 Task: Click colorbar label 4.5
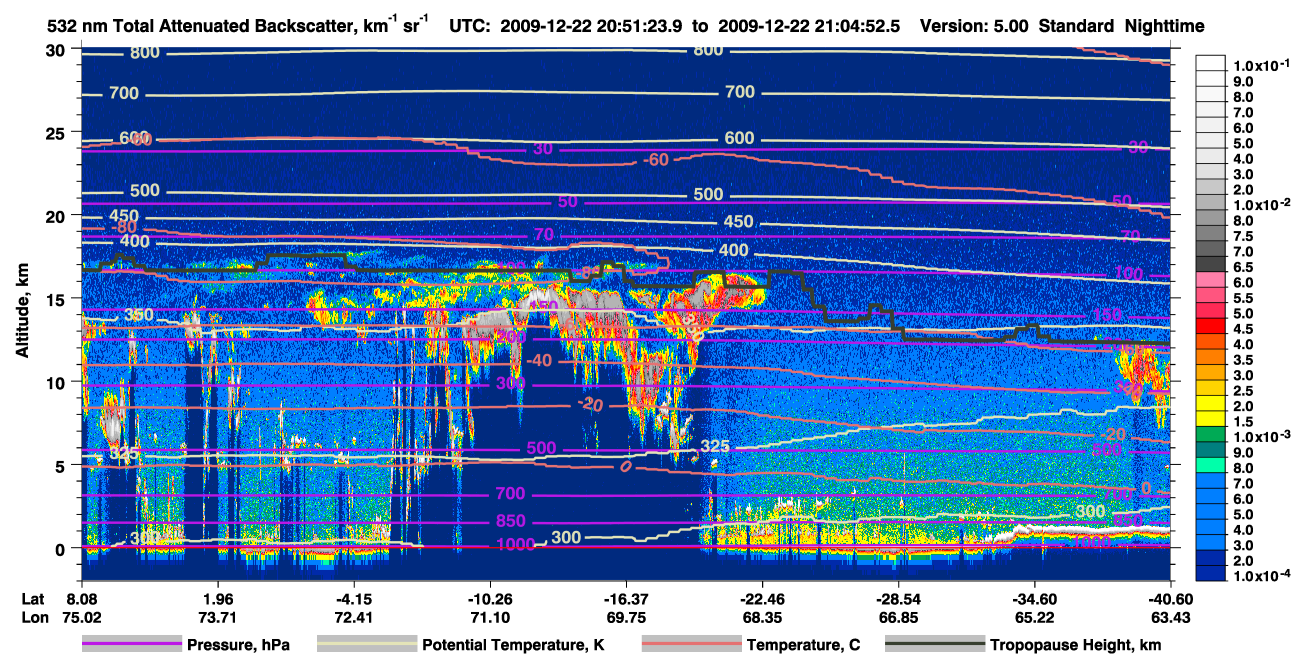coord(1243,328)
